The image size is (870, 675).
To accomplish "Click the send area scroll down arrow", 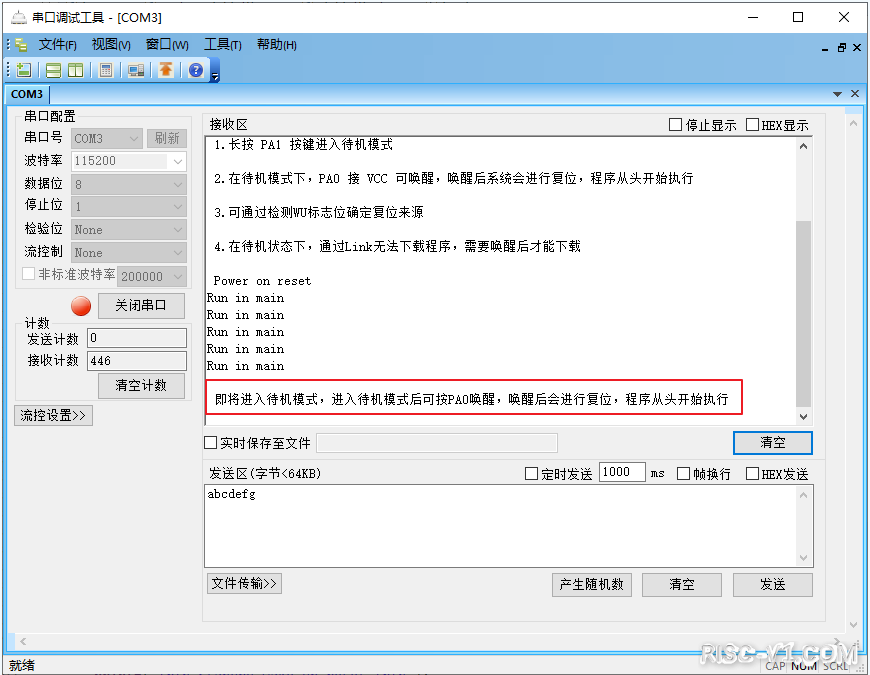I will (803, 558).
